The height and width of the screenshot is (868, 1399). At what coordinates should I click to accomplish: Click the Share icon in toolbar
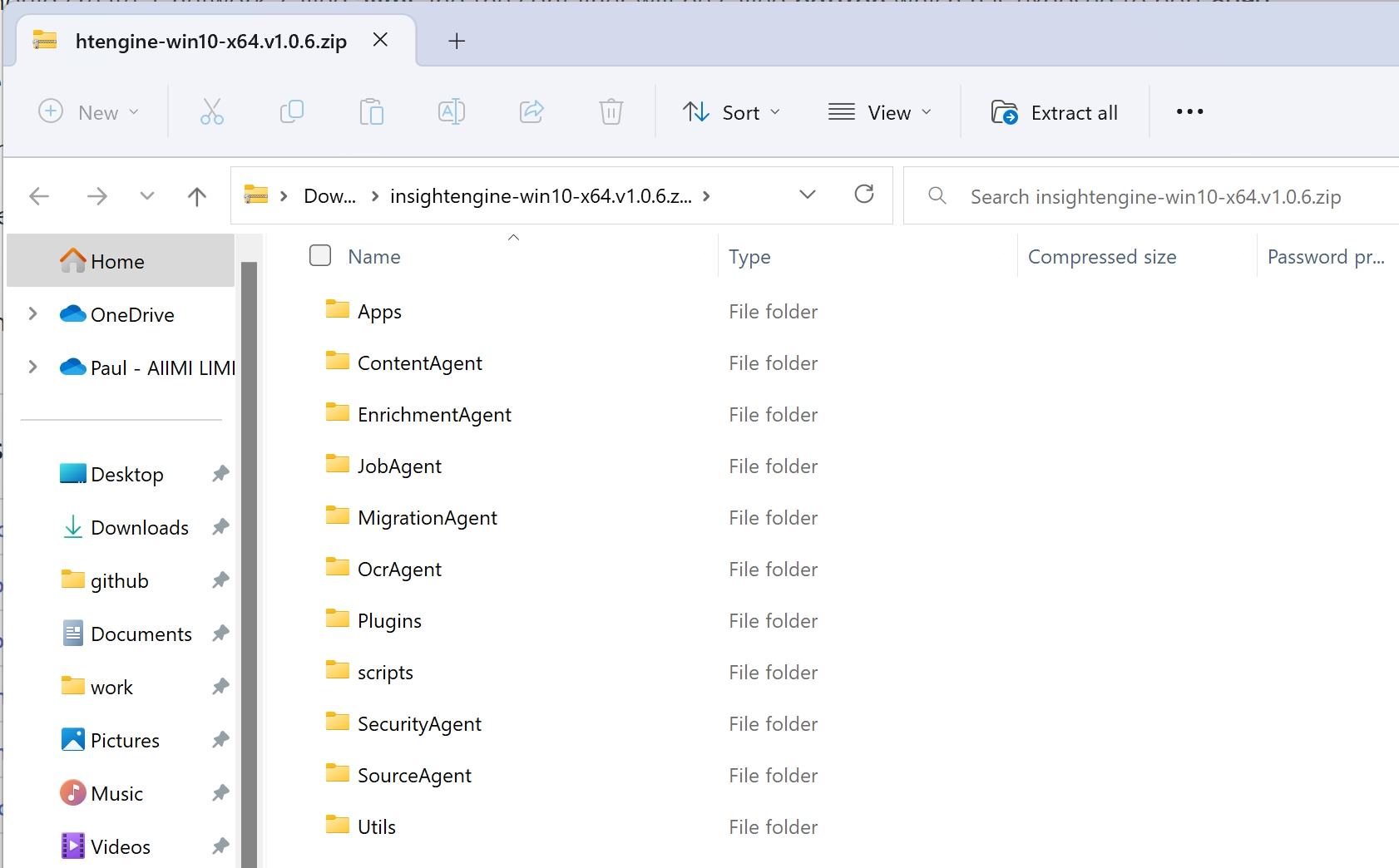click(531, 111)
